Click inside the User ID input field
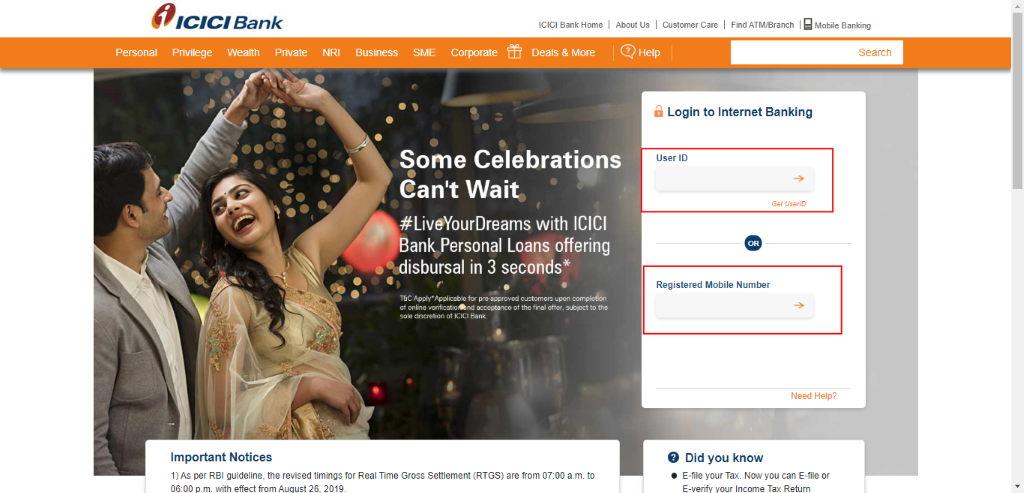This screenshot has height=493, width=1024. (720, 179)
